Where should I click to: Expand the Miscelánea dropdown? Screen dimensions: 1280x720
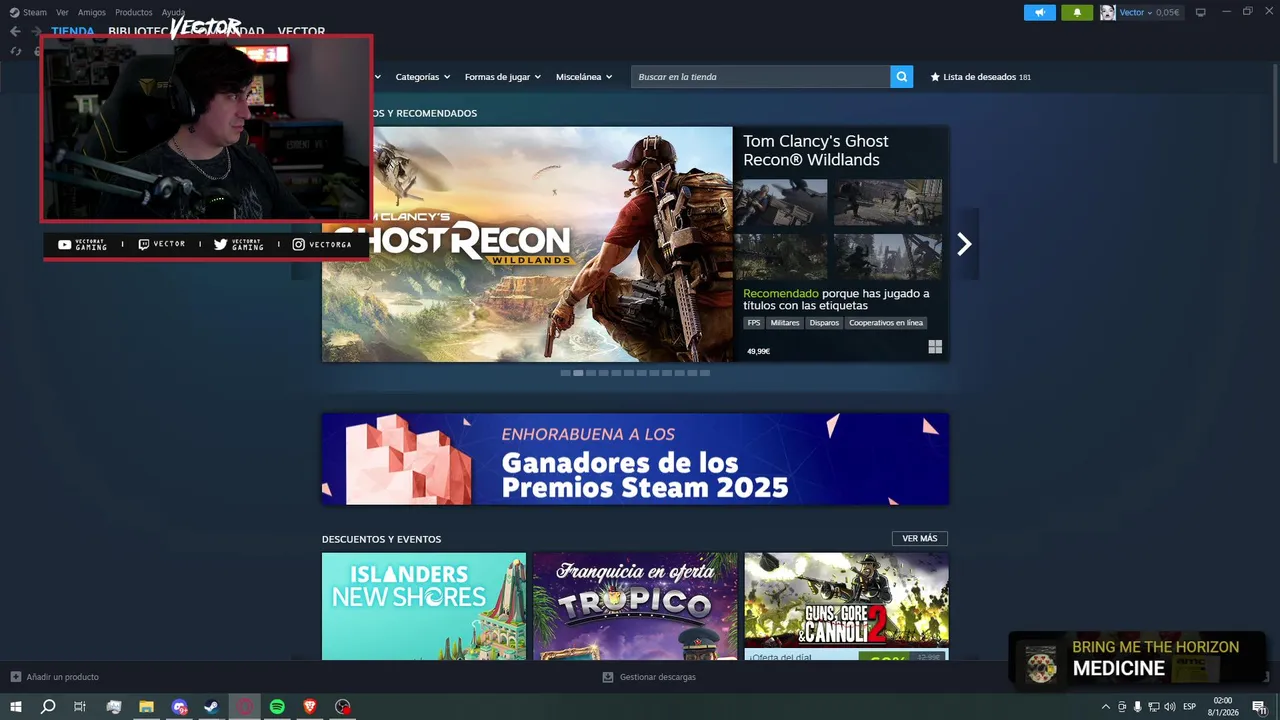584,77
